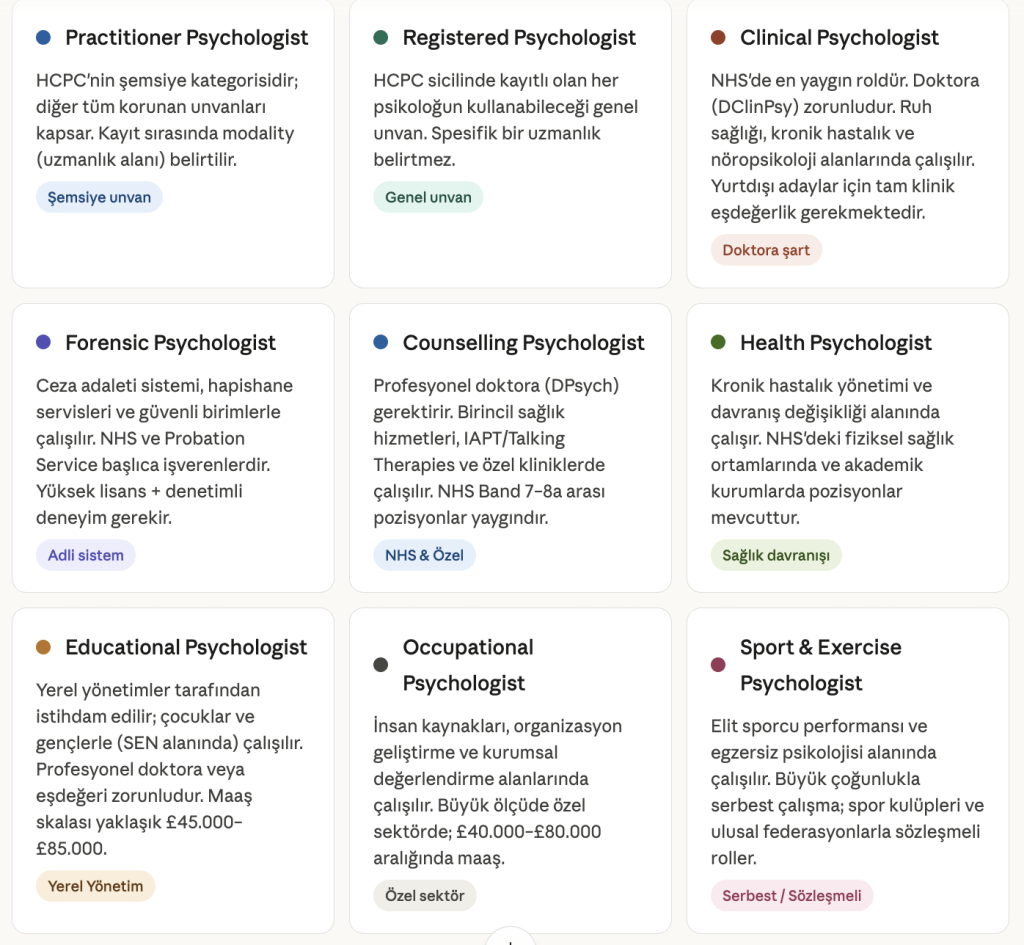The height and width of the screenshot is (945, 1024).
Task: Click the blue dot beside Practitioner Psychologist
Action: [43, 38]
